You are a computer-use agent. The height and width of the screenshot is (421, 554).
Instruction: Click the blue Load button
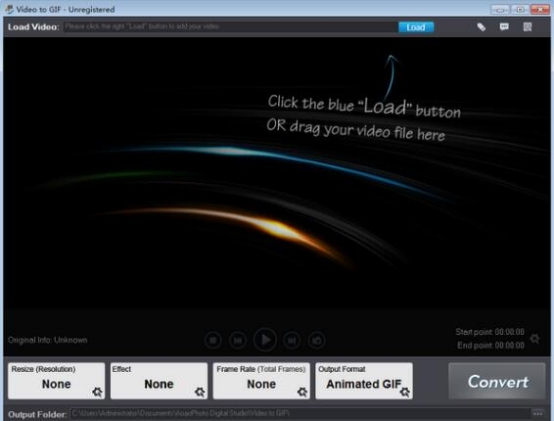(416, 27)
